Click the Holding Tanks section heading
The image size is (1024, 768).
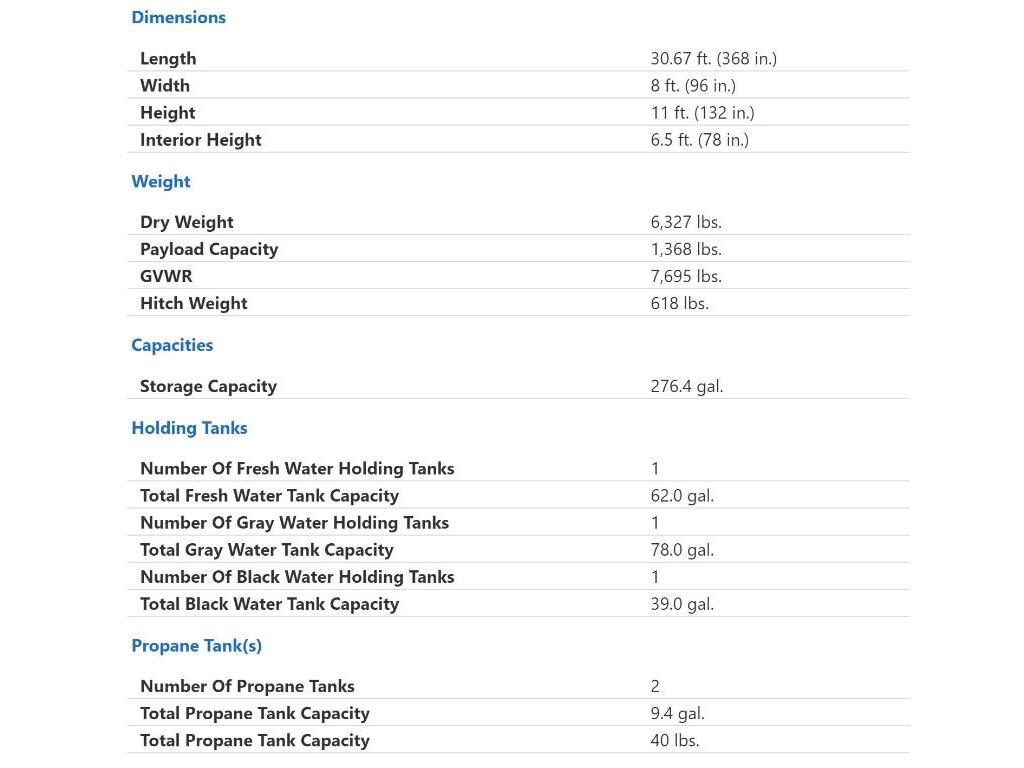(x=189, y=428)
